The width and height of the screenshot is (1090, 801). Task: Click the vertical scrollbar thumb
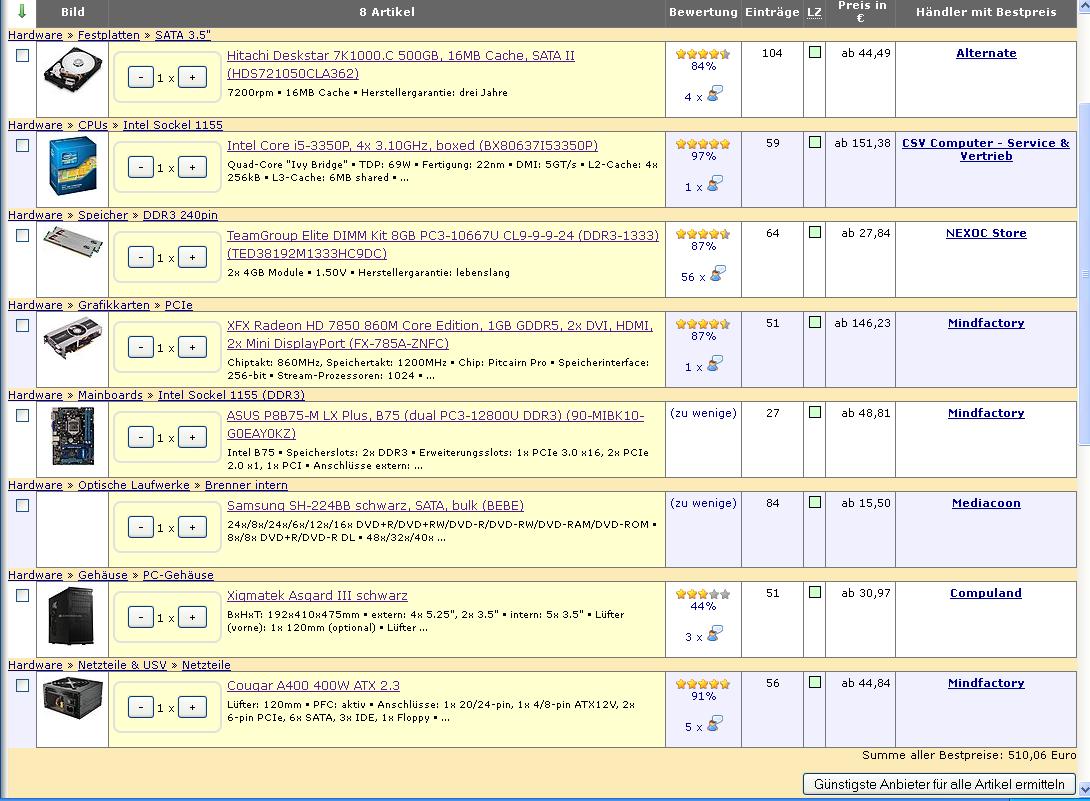[x=1084, y=275]
